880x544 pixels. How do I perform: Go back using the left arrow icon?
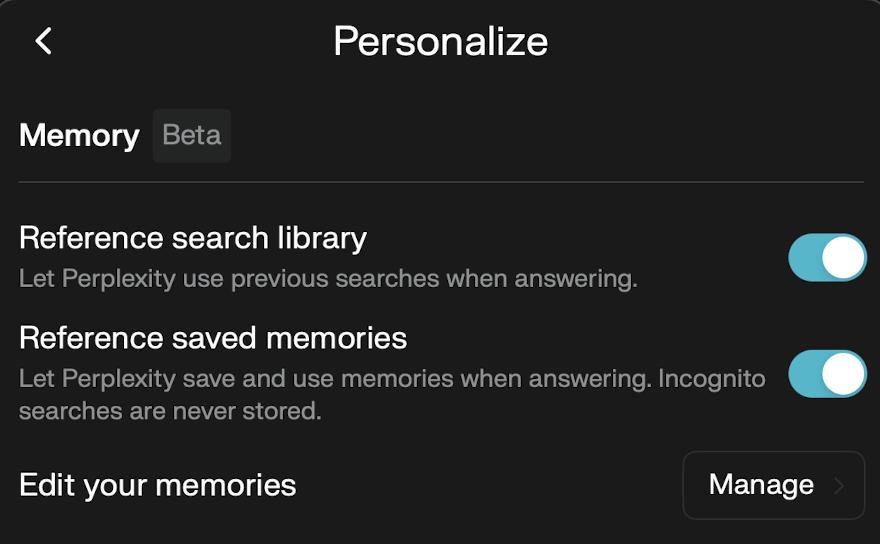click(43, 41)
